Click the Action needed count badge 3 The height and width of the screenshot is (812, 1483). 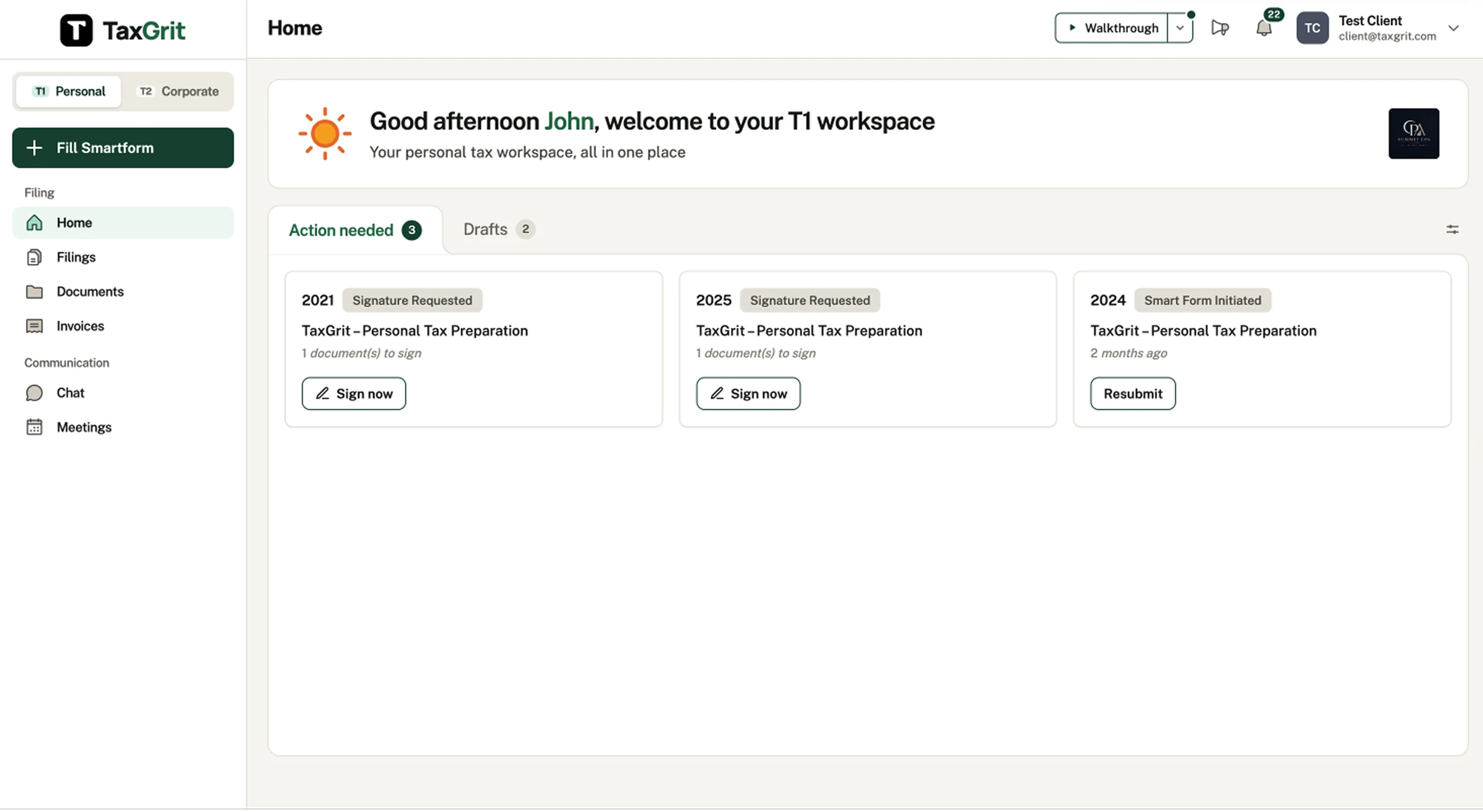pos(412,230)
